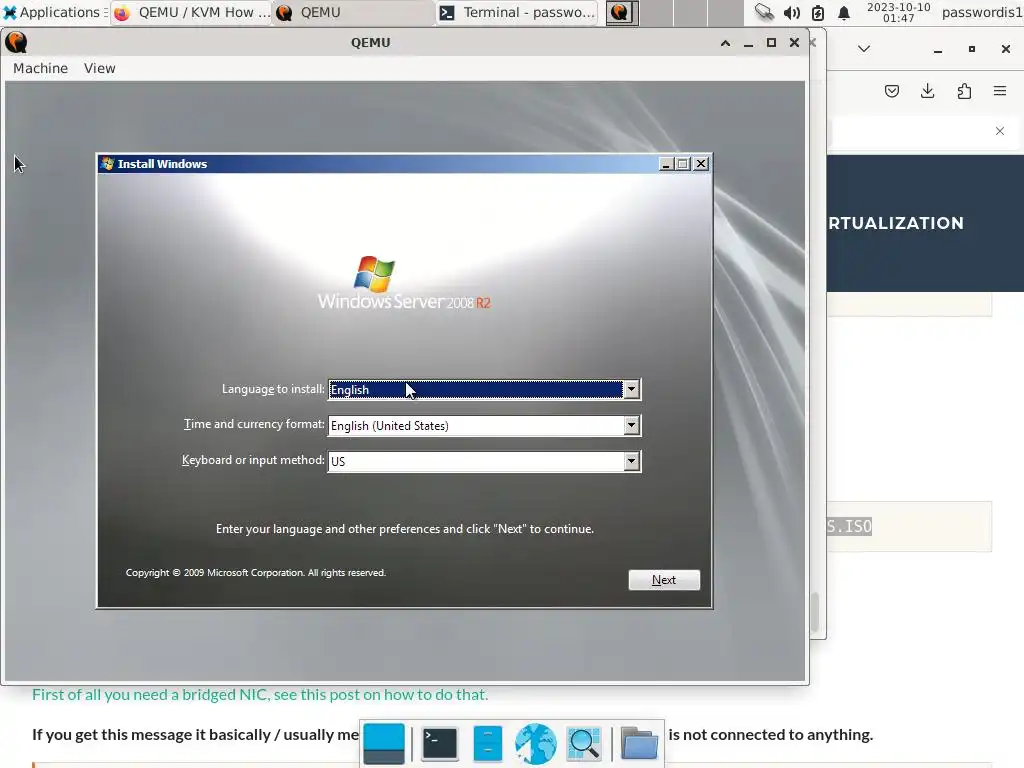The width and height of the screenshot is (1024, 768).
Task: Click the volume speaker tray icon
Action: pyautogui.click(x=792, y=12)
